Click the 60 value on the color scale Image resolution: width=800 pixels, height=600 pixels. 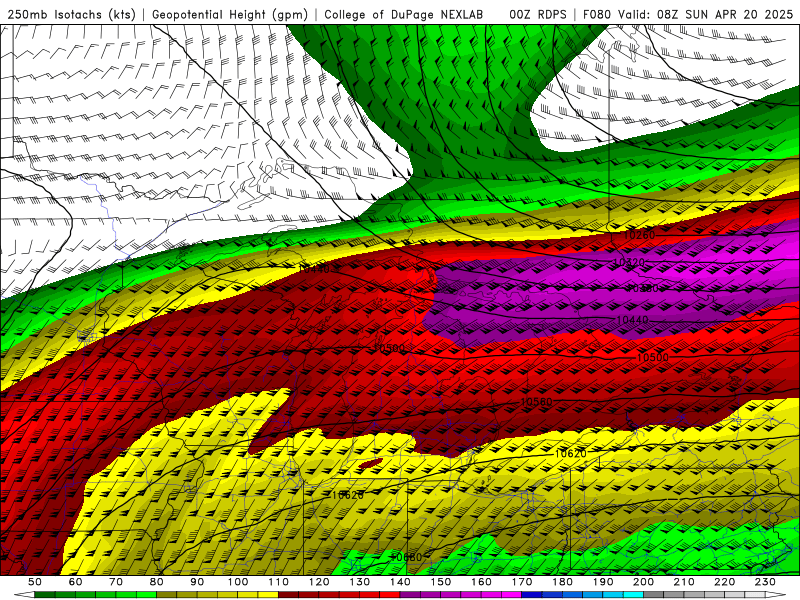[x=75, y=582]
